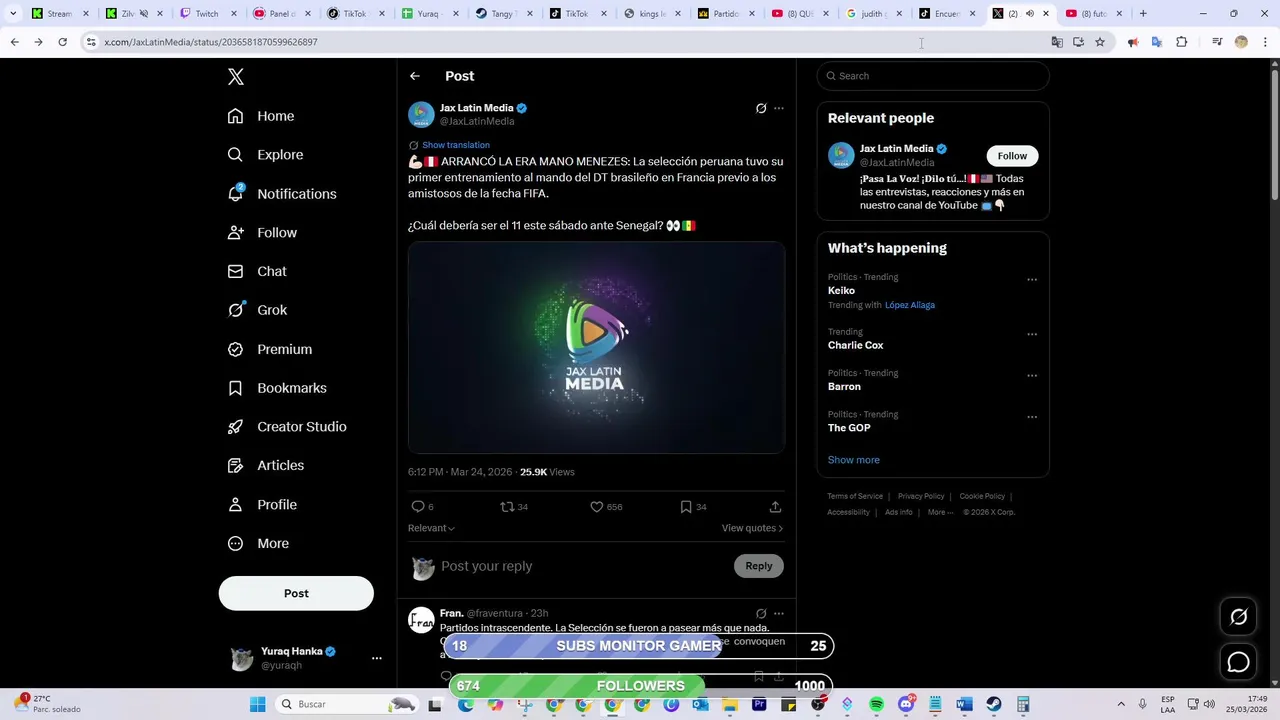
Task: Click the browser address bar URL
Action: tap(211, 42)
